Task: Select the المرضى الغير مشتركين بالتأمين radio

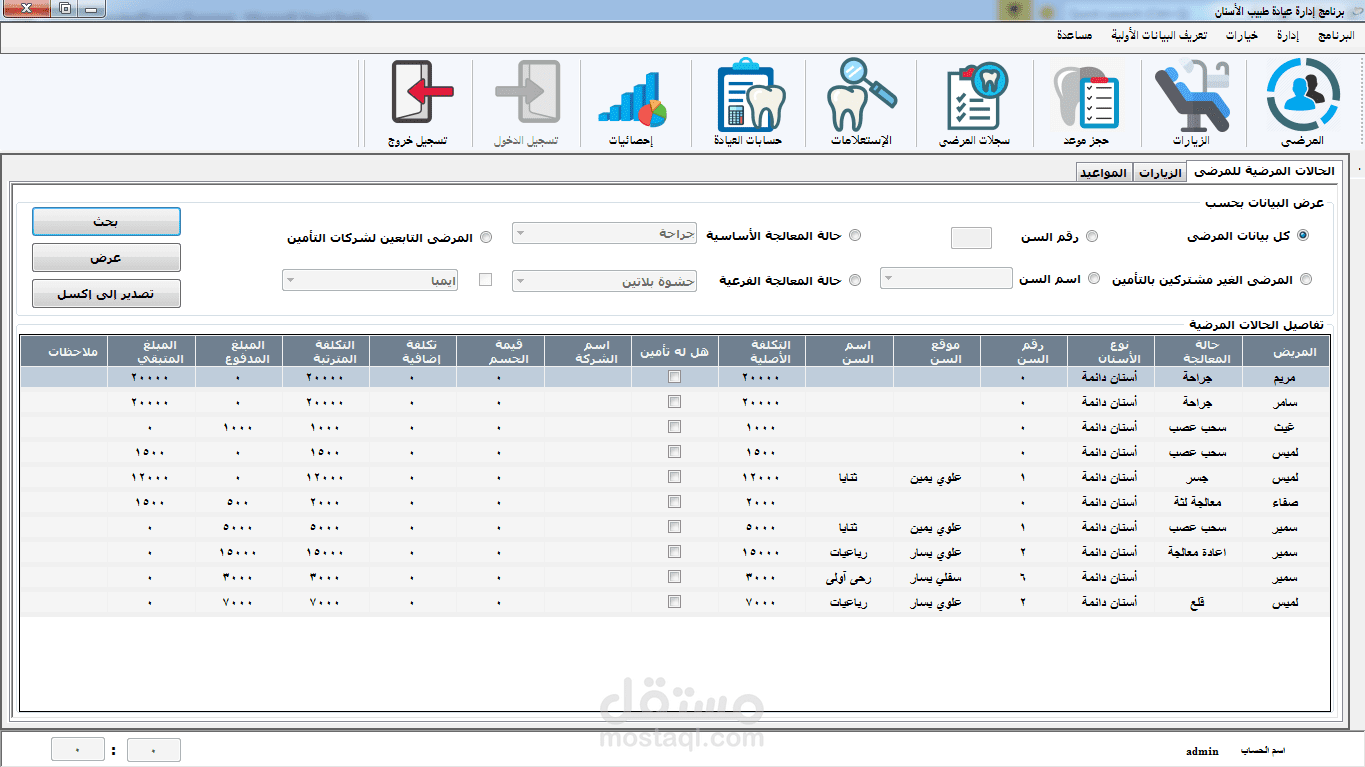Action: tap(1306, 280)
